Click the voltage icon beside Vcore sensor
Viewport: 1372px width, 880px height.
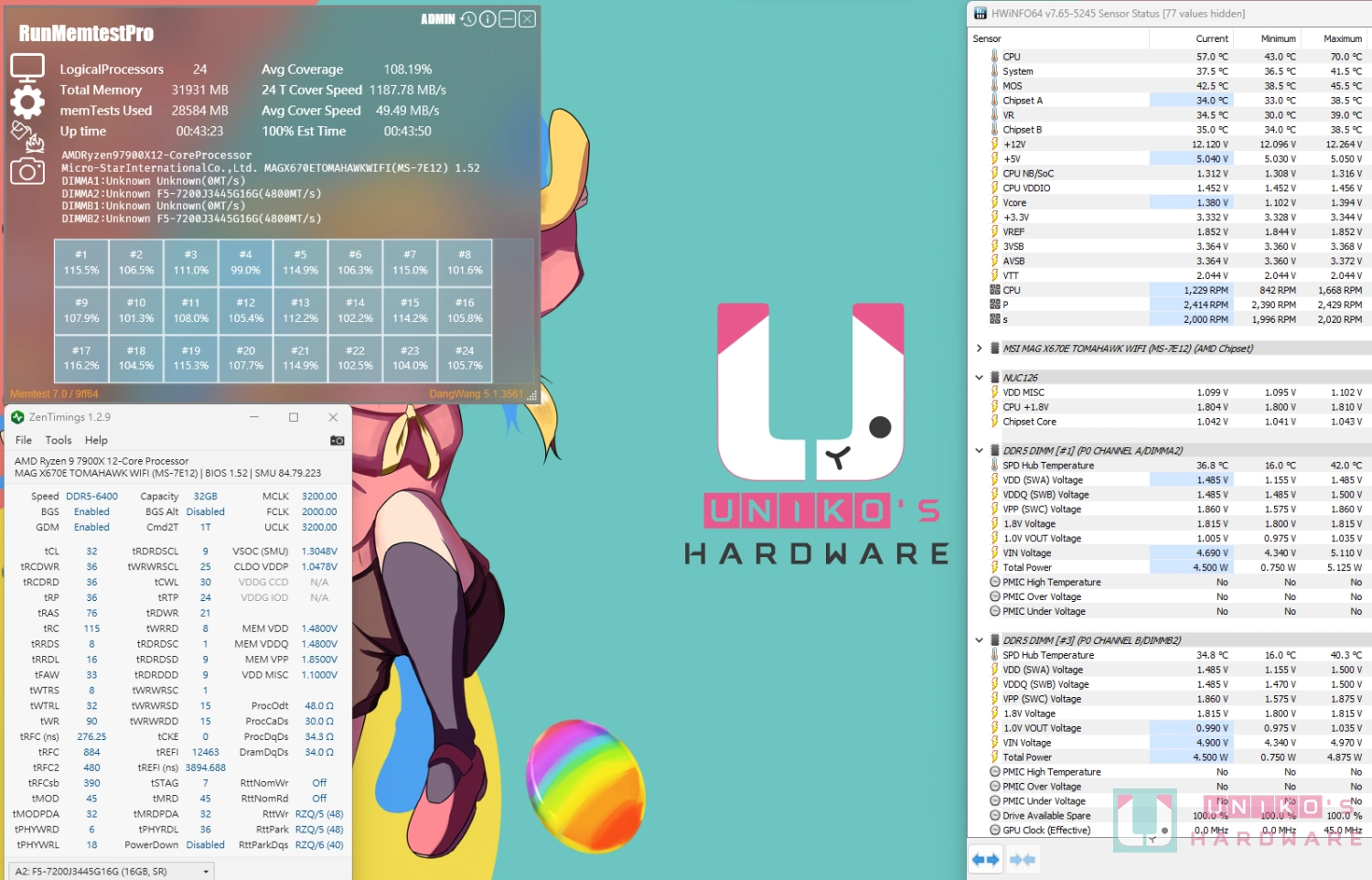click(994, 202)
